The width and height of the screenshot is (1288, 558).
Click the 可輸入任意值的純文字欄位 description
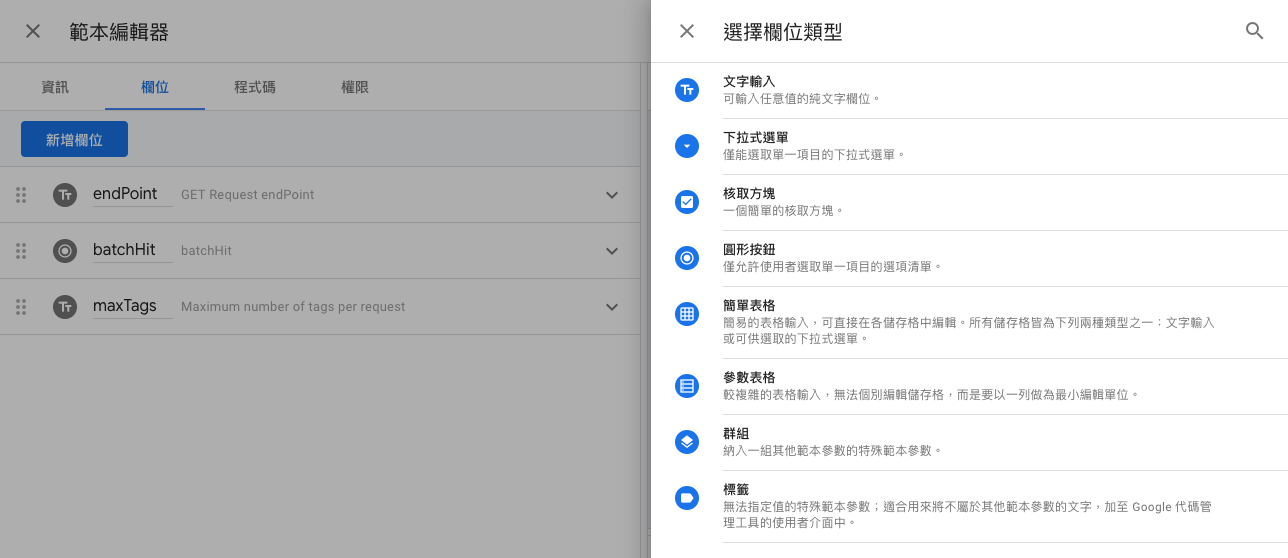click(802, 99)
